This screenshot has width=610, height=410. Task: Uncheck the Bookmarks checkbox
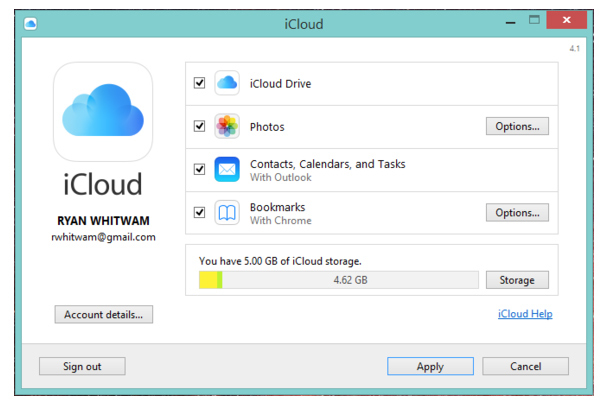pyautogui.click(x=199, y=212)
